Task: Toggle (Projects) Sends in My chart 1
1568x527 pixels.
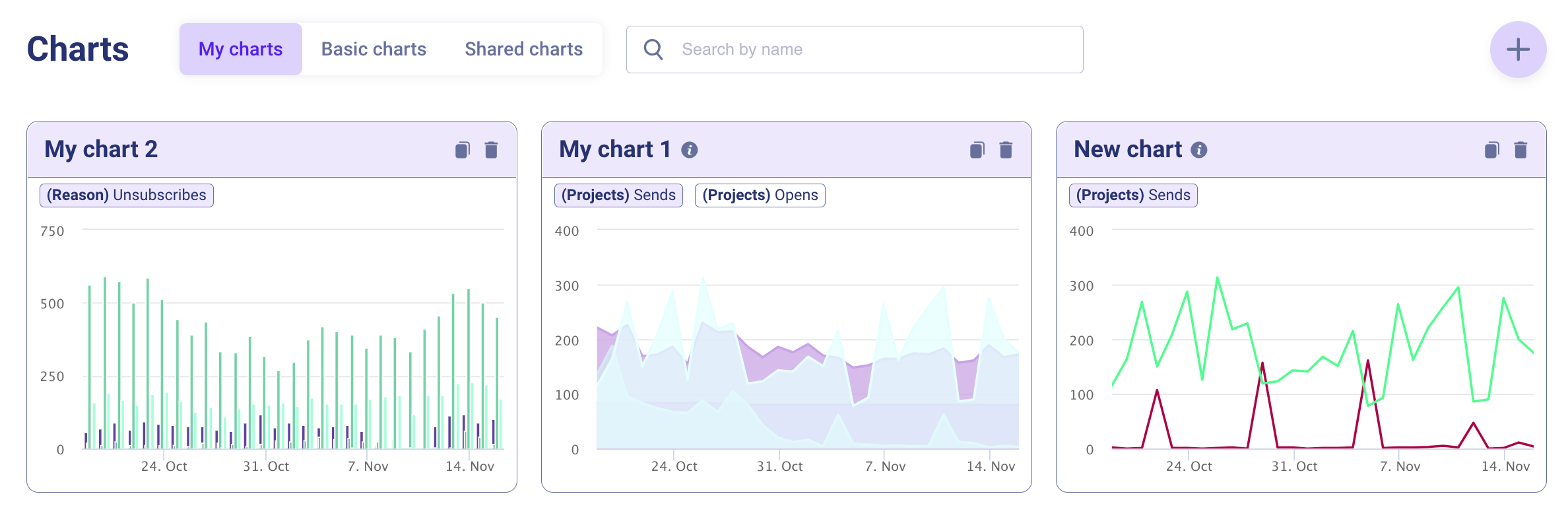Action: (x=618, y=195)
